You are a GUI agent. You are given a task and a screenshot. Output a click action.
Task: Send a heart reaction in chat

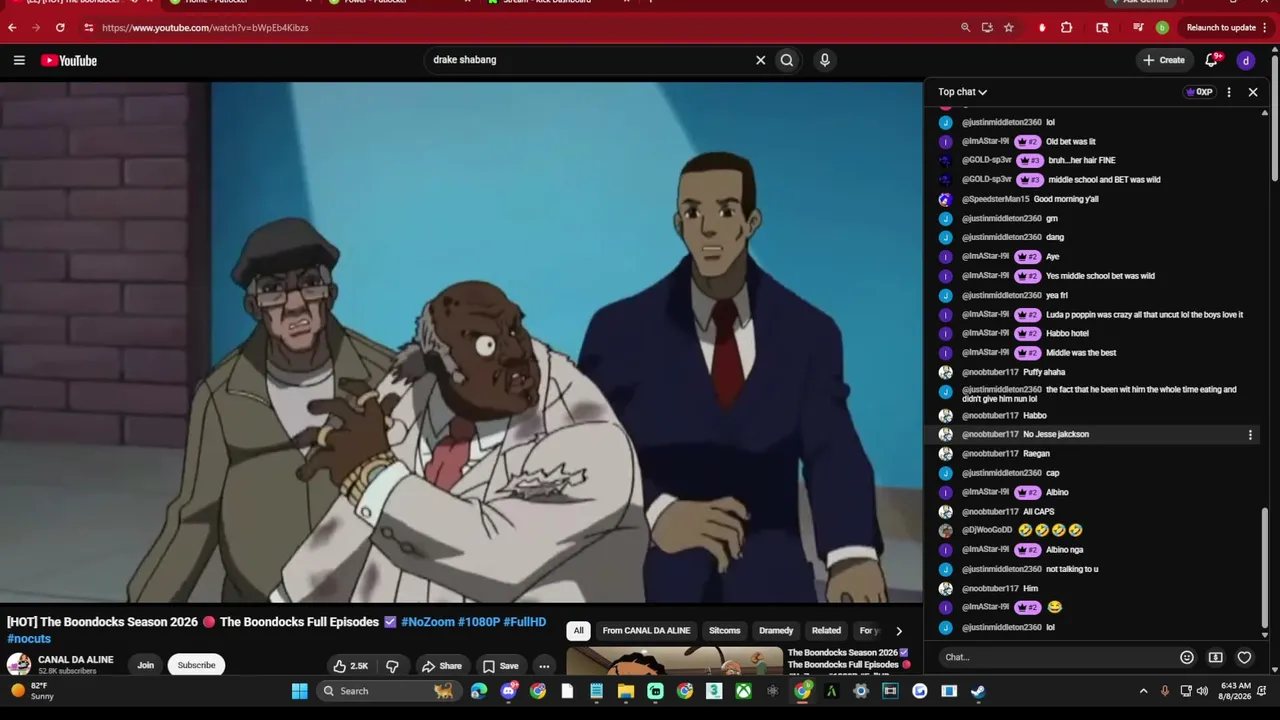tap(1245, 657)
